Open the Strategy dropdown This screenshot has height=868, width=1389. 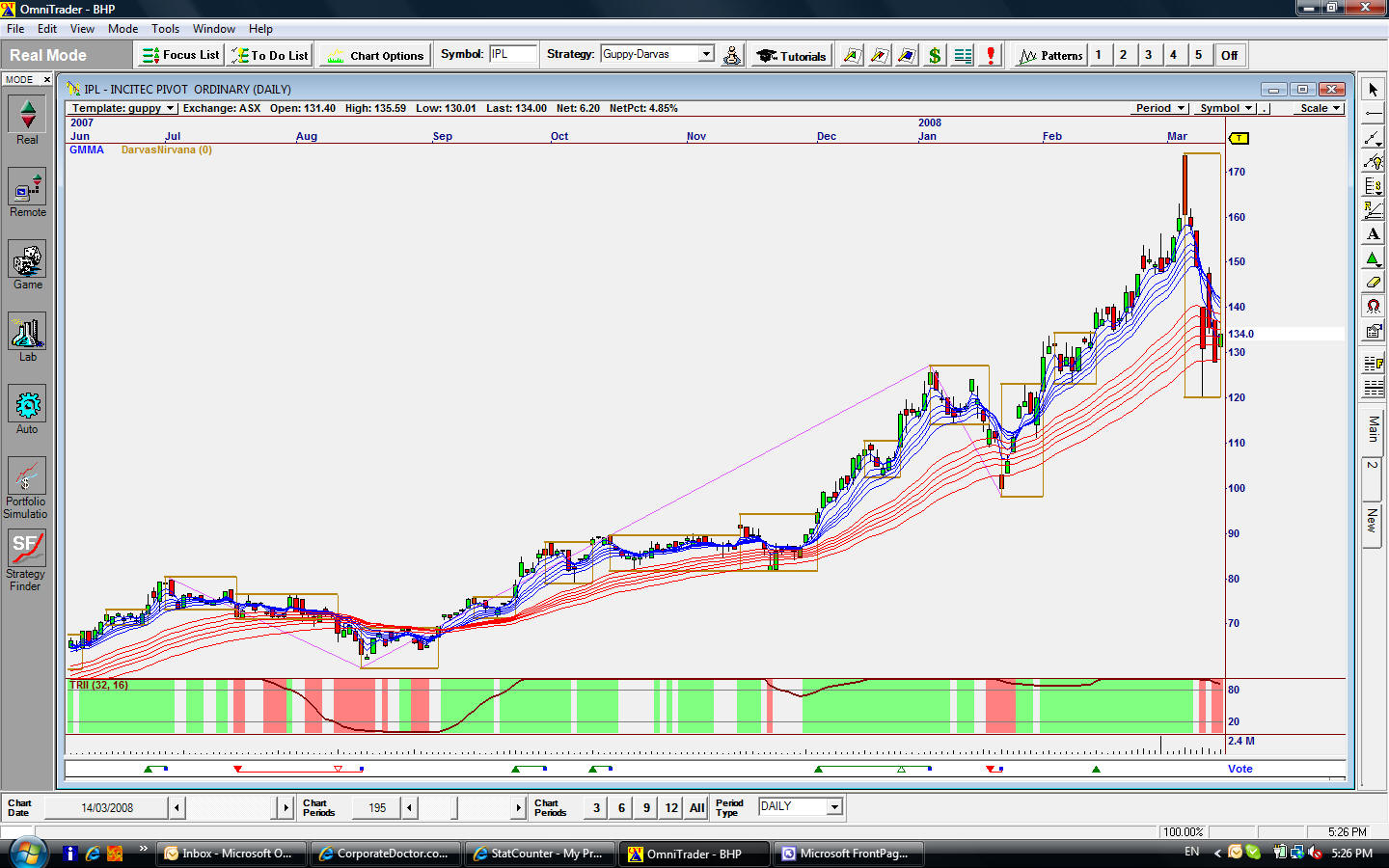[x=706, y=54]
